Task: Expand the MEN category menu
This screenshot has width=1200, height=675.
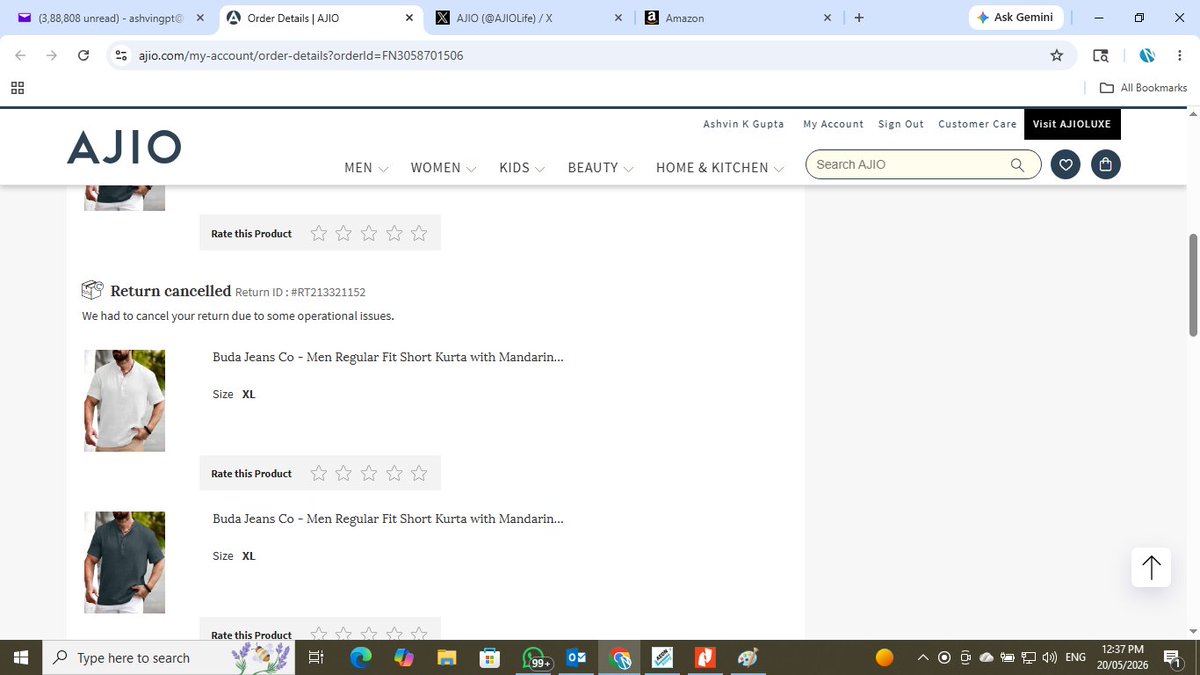Action: tap(366, 168)
